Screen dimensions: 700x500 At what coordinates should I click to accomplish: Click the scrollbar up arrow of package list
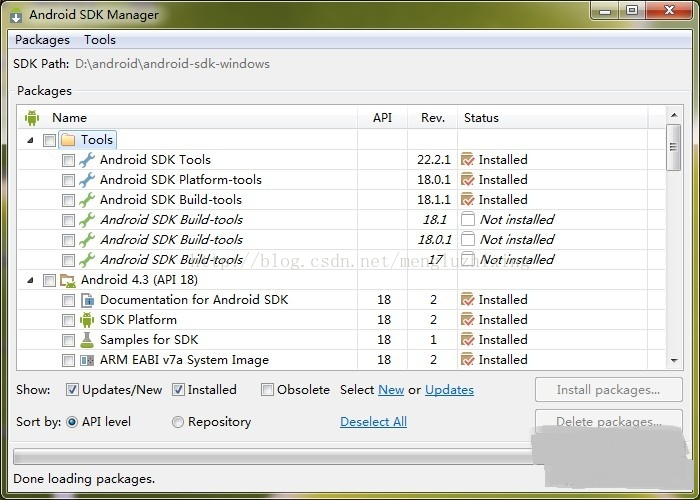[x=674, y=115]
